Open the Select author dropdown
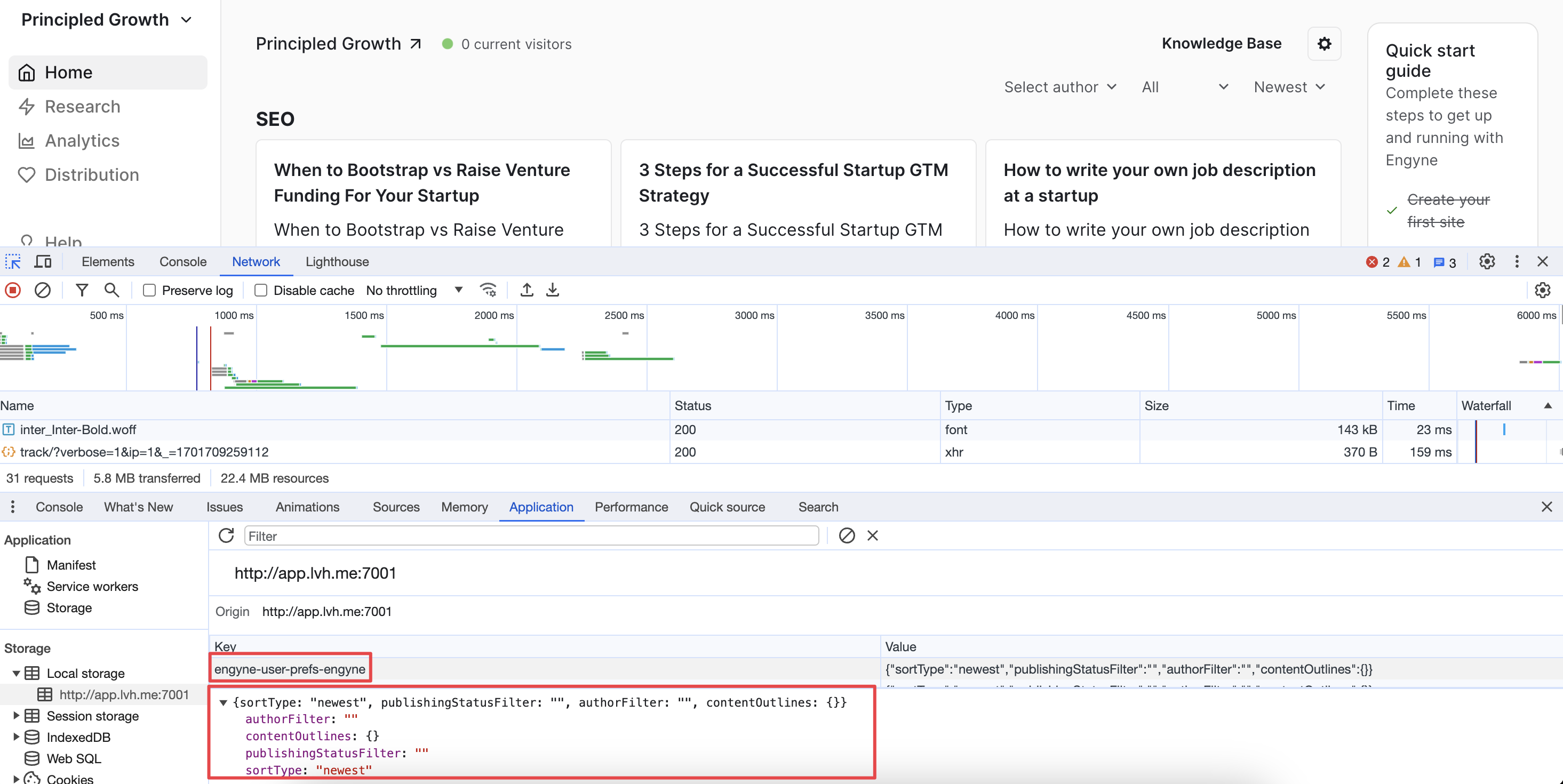 [1060, 87]
